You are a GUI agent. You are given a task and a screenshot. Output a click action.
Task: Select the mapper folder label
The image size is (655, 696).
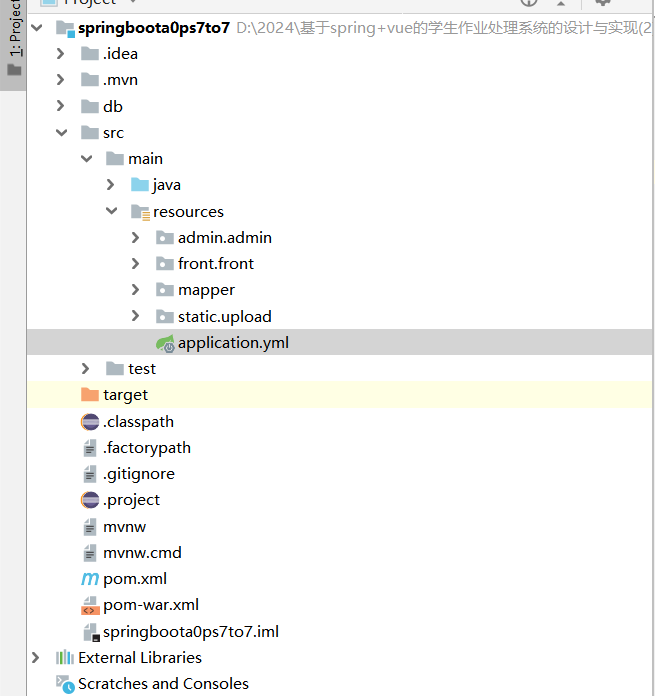point(206,290)
